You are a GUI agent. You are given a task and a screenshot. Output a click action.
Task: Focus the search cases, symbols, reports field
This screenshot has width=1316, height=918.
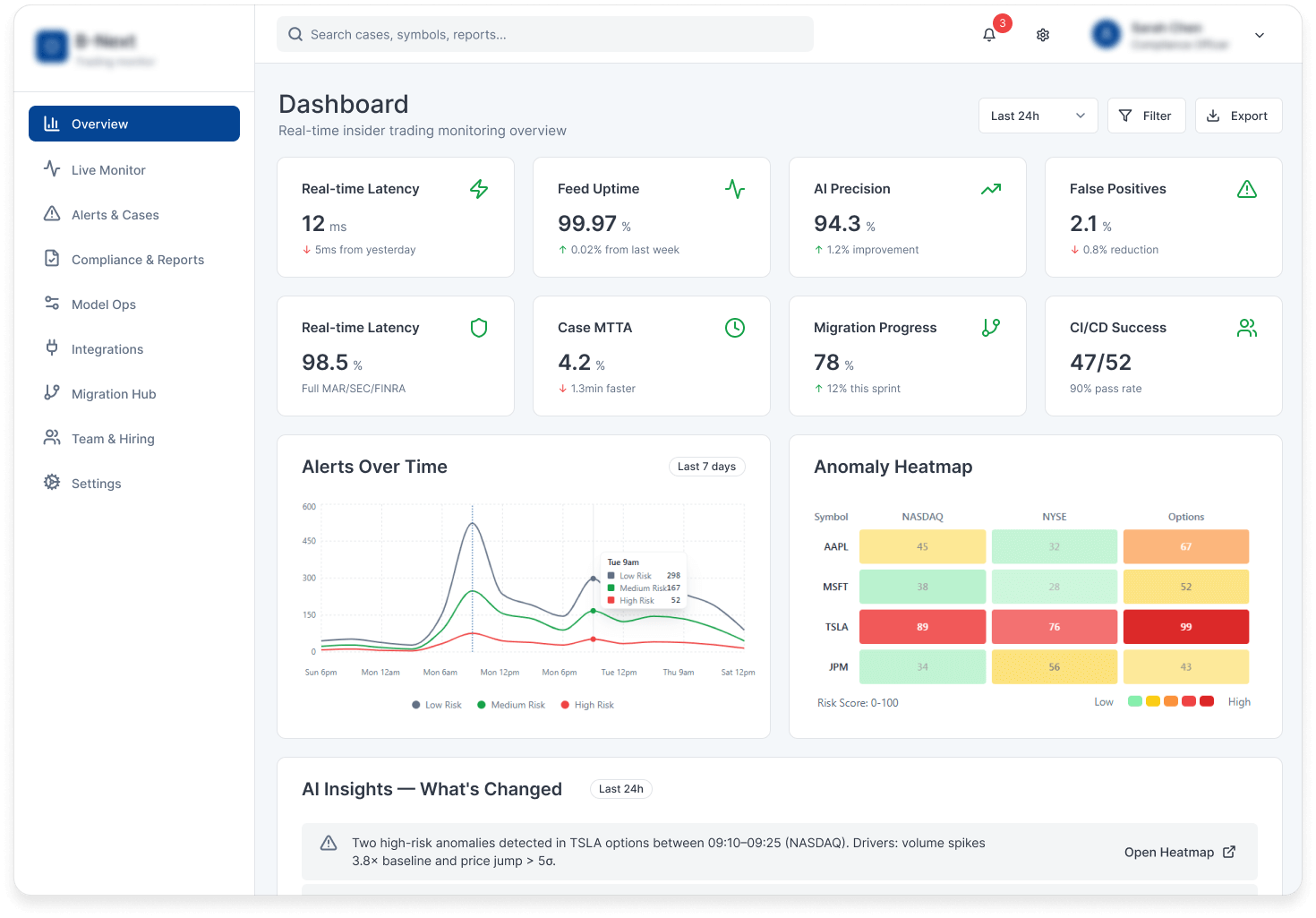tap(545, 34)
